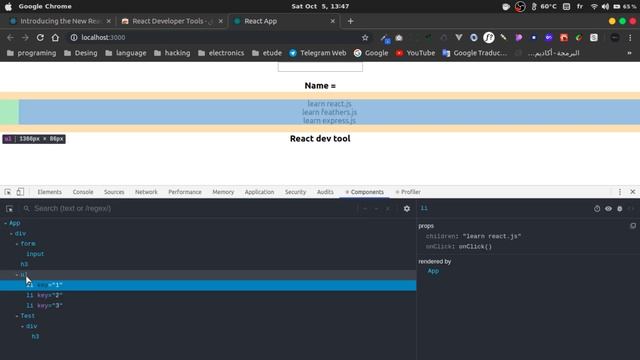Image resolution: width=640 pixels, height=360 pixels.
Task: Click the suspend component stopwatch icon
Action: click(x=597, y=209)
